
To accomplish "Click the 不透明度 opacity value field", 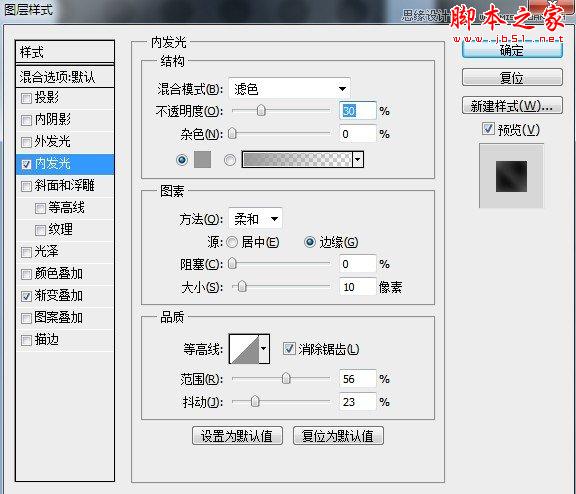I will coord(358,111).
